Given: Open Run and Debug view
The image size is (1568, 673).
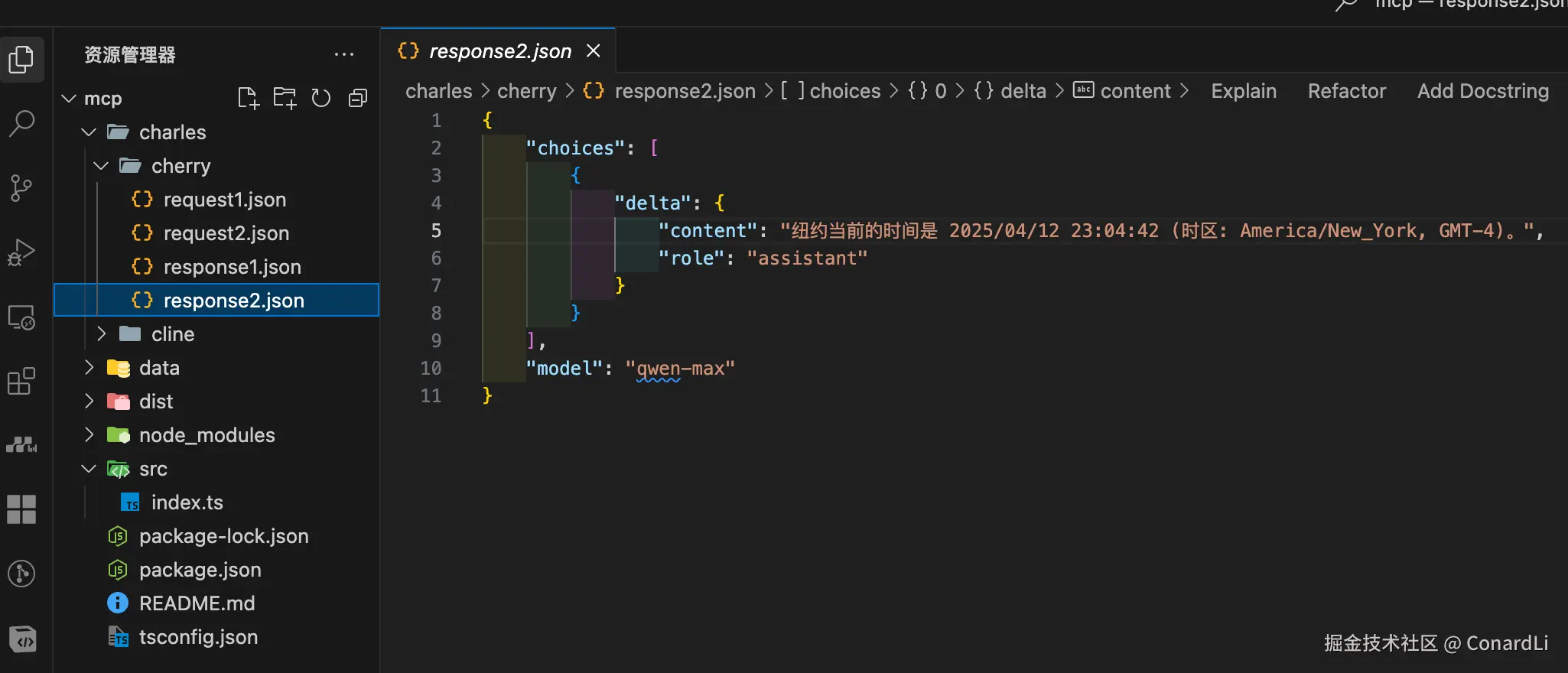Looking at the screenshot, I should [x=21, y=252].
